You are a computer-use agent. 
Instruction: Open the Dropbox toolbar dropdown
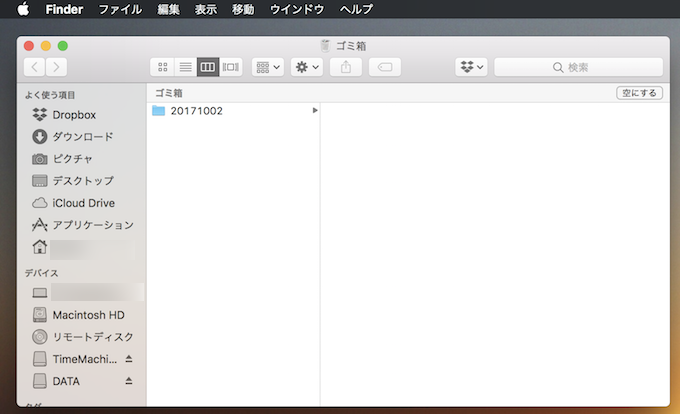471,67
